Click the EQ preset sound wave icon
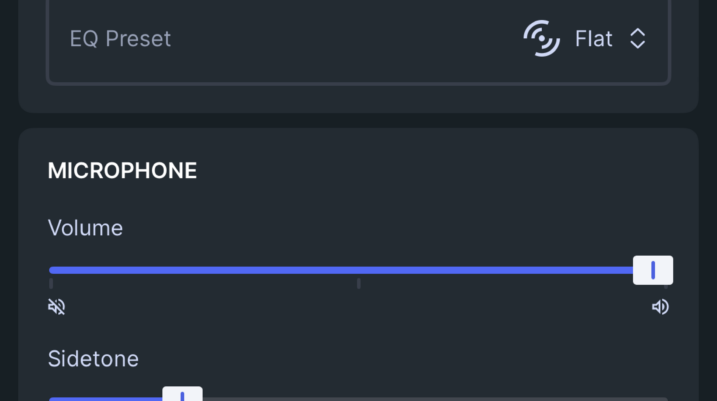The image size is (717, 401). [541, 39]
